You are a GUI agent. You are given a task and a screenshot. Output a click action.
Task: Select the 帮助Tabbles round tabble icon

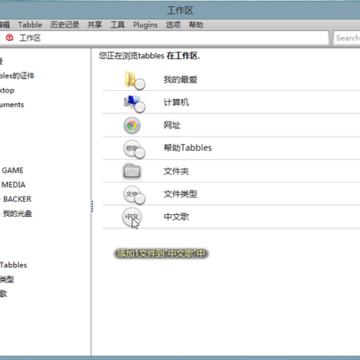click(x=134, y=149)
